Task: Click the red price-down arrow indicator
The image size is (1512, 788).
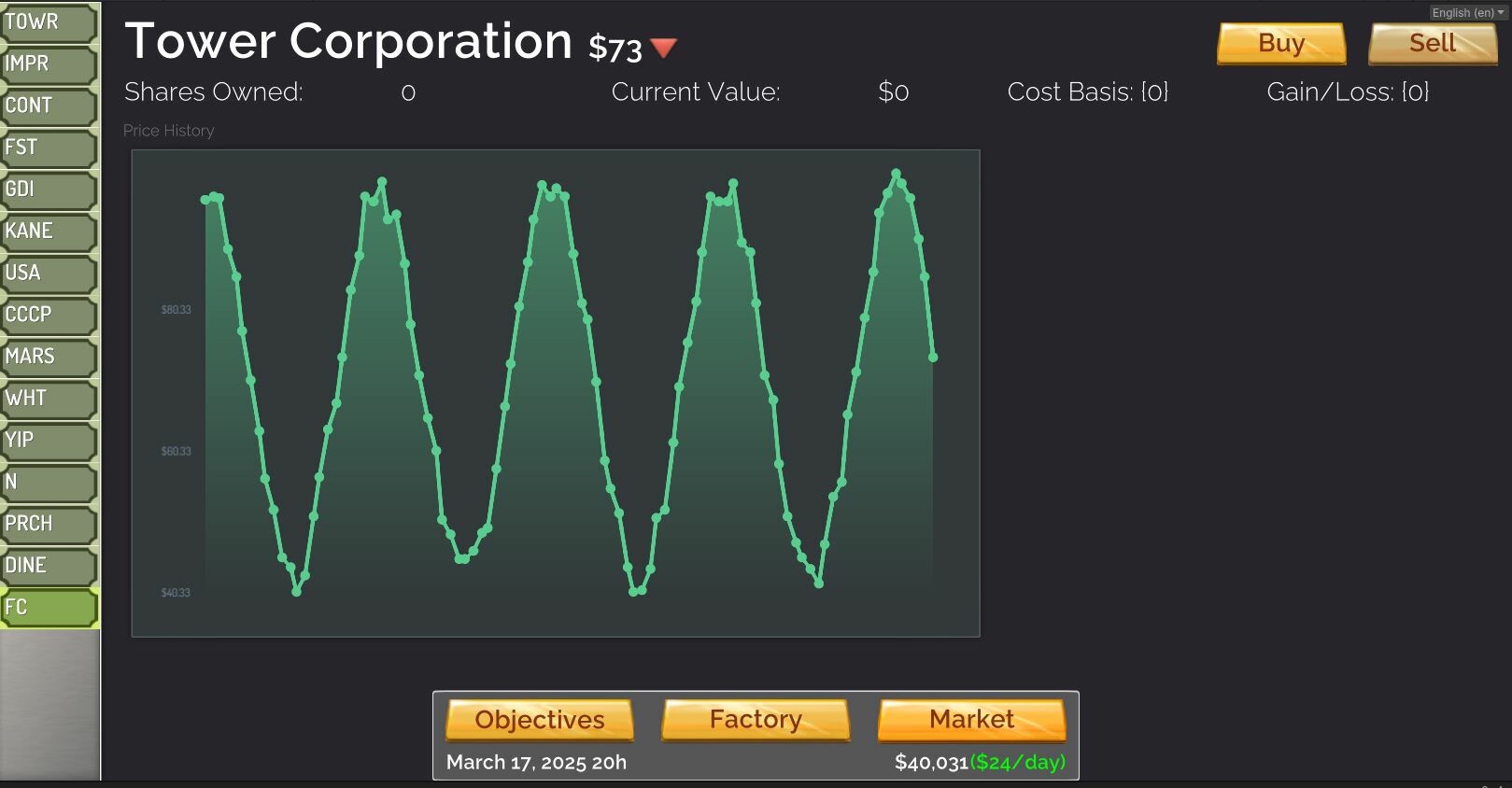Action: coord(663,48)
